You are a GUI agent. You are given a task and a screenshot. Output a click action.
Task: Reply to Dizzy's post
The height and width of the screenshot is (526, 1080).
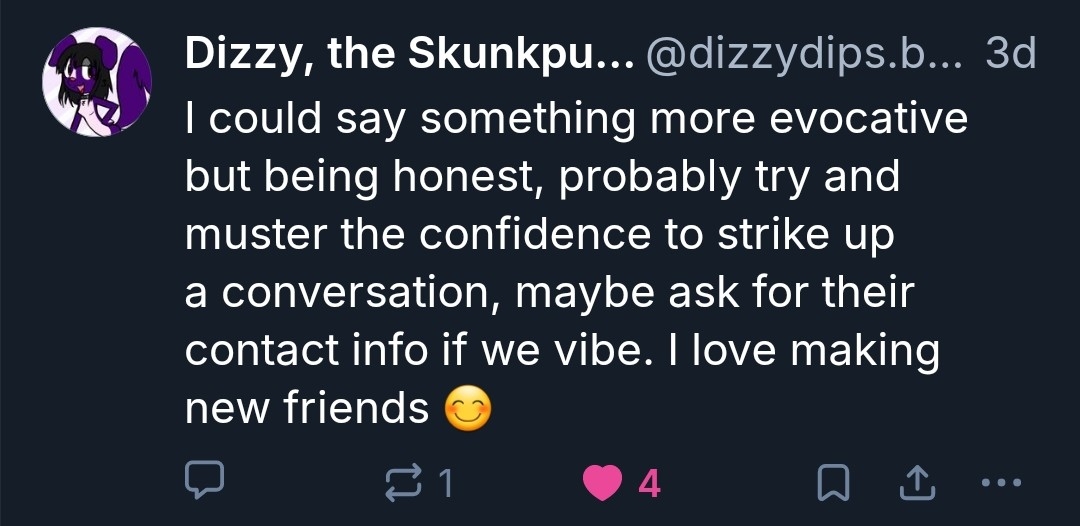[x=206, y=484]
